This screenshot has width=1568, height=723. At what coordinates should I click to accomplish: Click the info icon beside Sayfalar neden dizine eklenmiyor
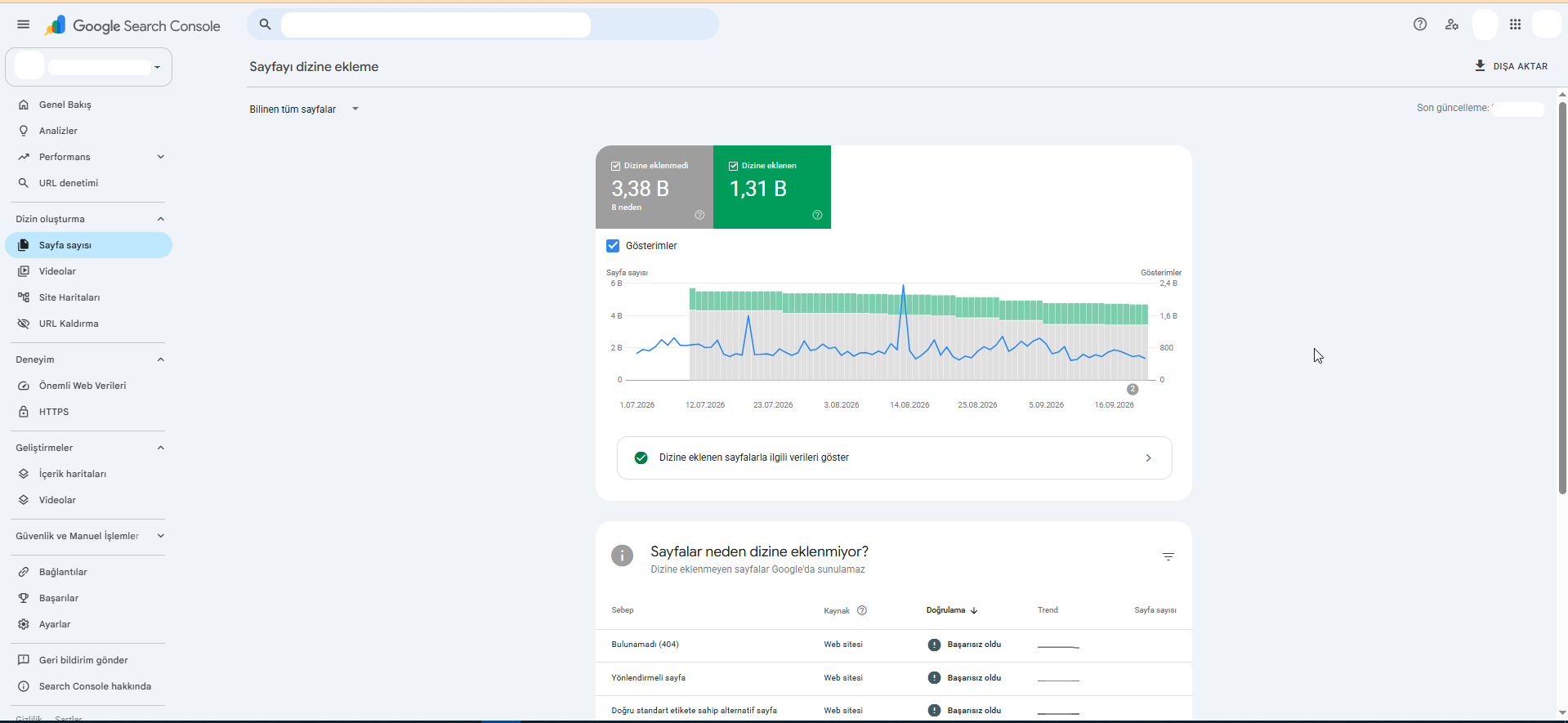point(623,556)
